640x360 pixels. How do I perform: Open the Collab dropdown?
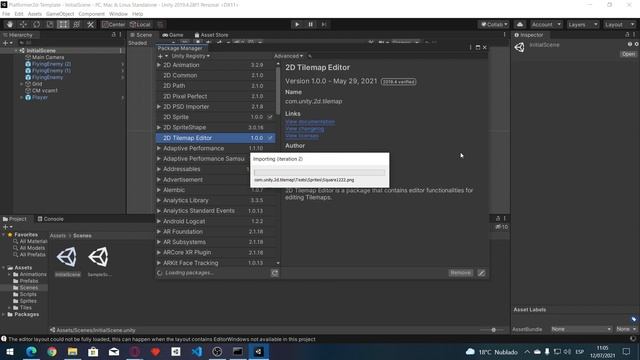click(494, 24)
